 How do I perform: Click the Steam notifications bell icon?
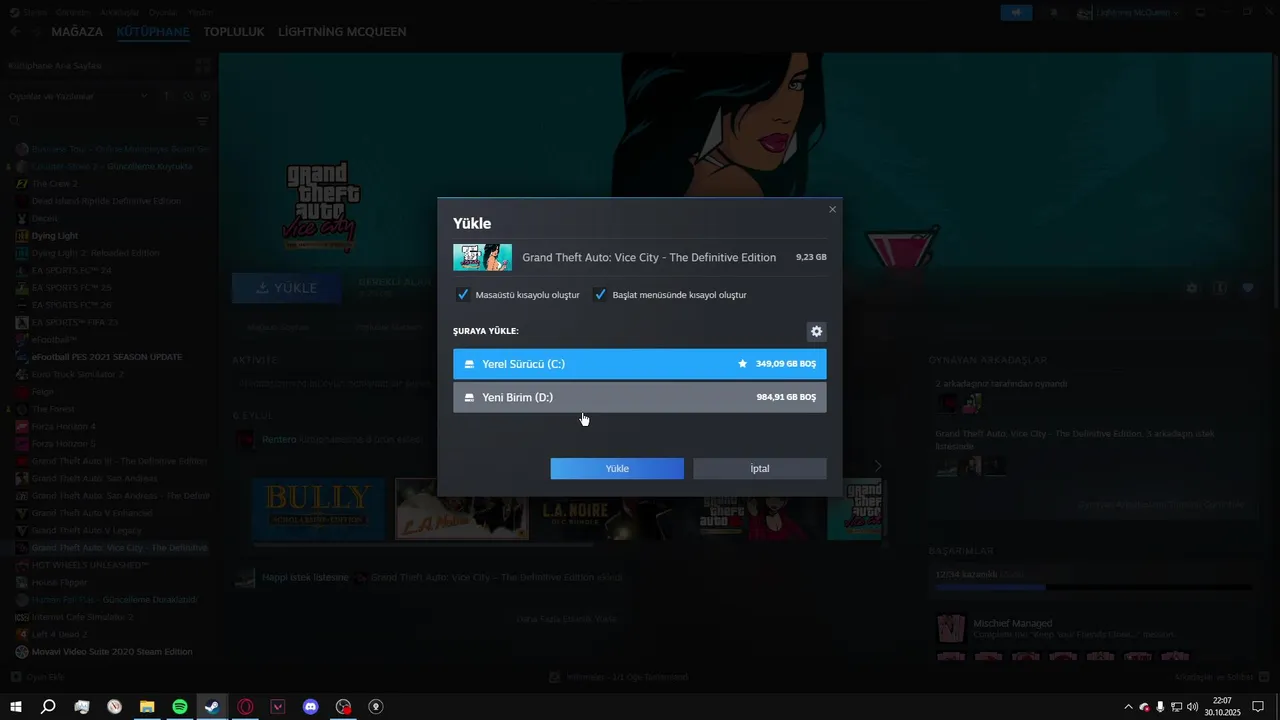[1053, 12]
